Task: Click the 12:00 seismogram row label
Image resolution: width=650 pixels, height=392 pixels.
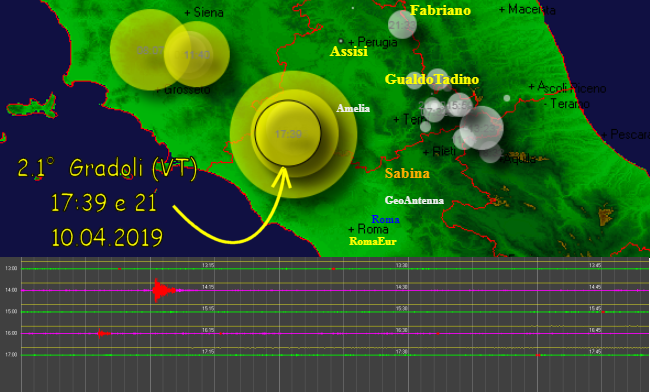Action: pyautogui.click(x=11, y=269)
